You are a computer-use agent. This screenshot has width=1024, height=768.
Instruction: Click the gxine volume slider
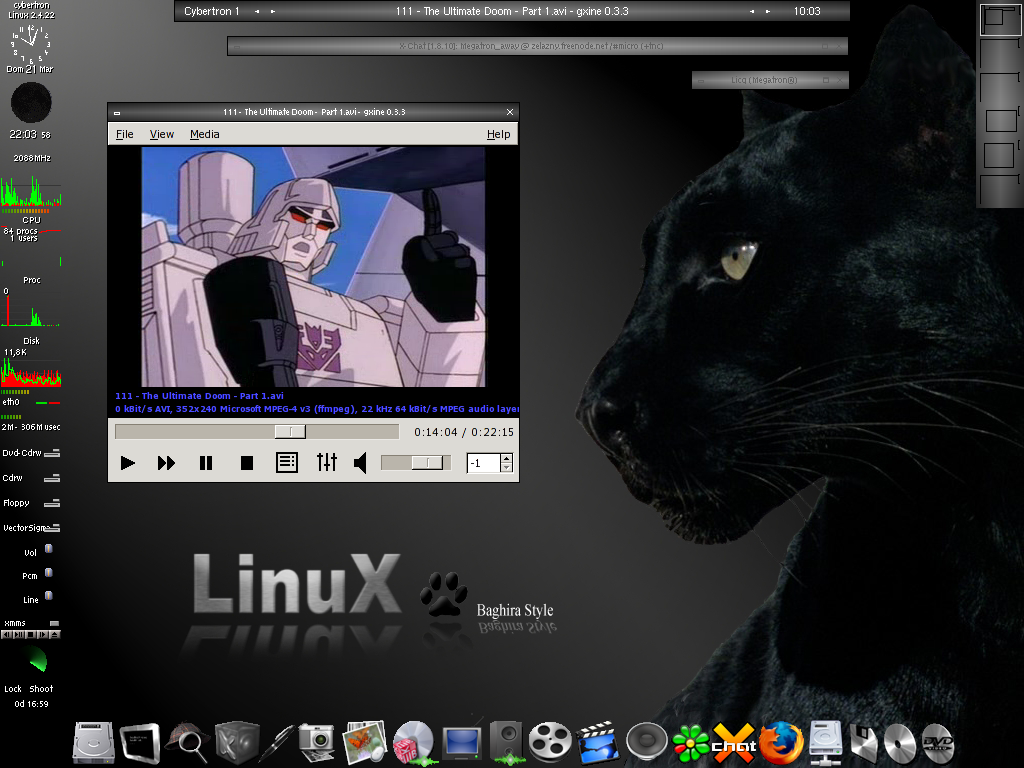click(415, 463)
